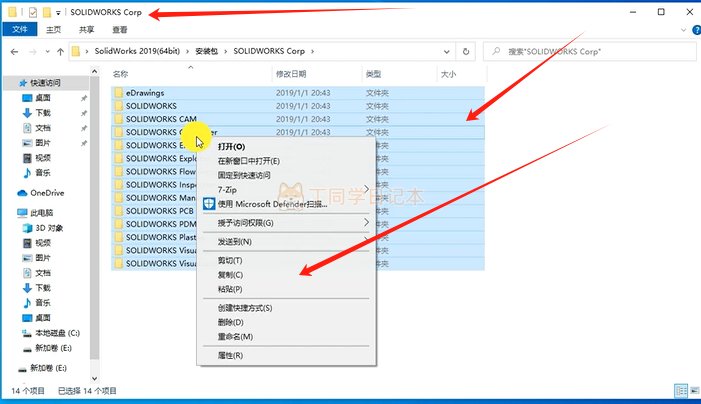Choose Open(O) from context menu

tap(286, 147)
